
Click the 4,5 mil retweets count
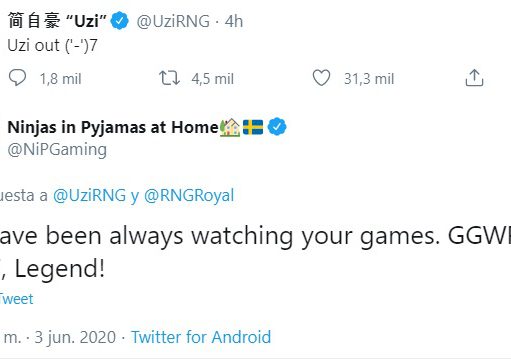coord(213,79)
